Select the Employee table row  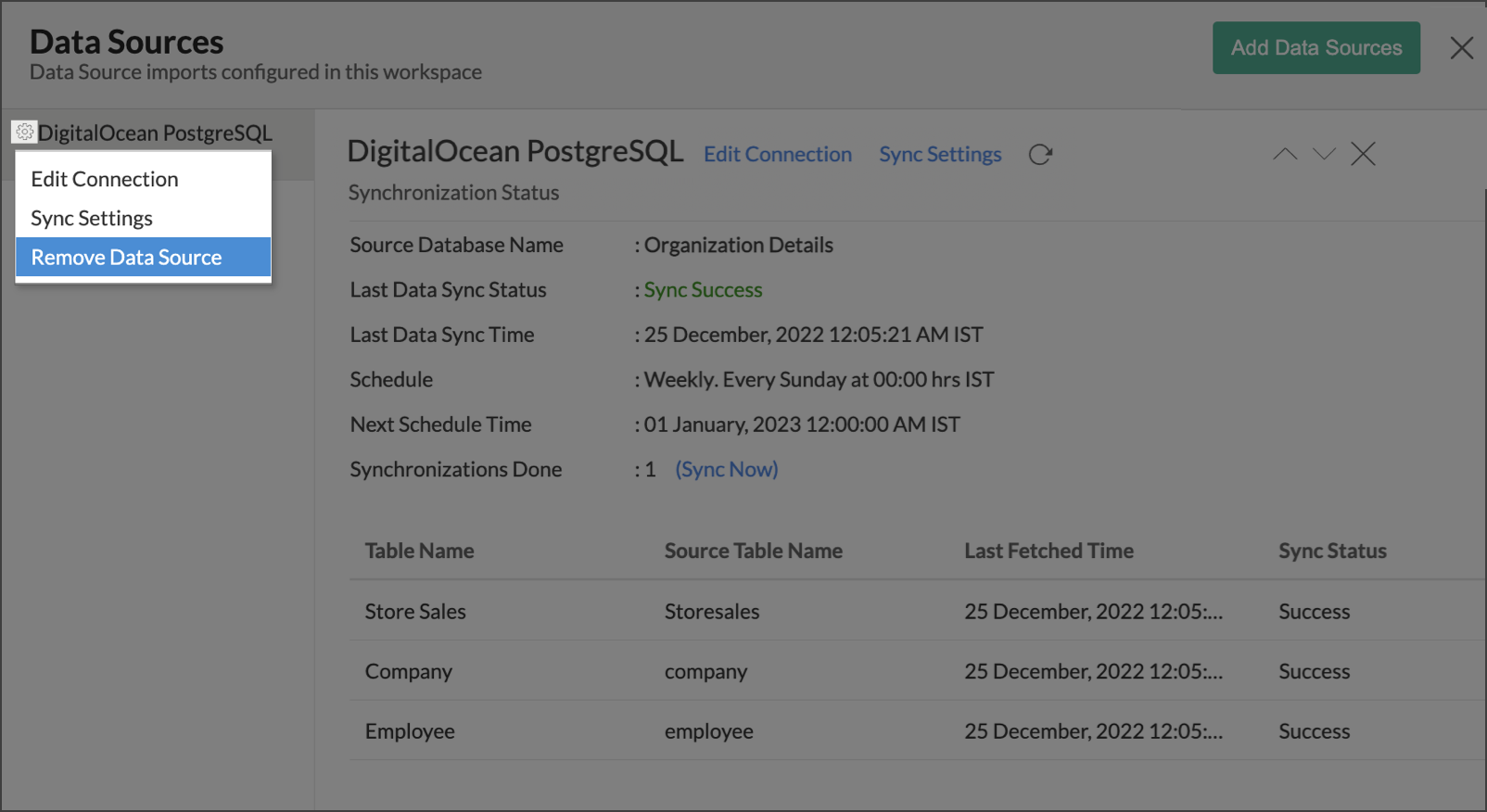point(410,731)
